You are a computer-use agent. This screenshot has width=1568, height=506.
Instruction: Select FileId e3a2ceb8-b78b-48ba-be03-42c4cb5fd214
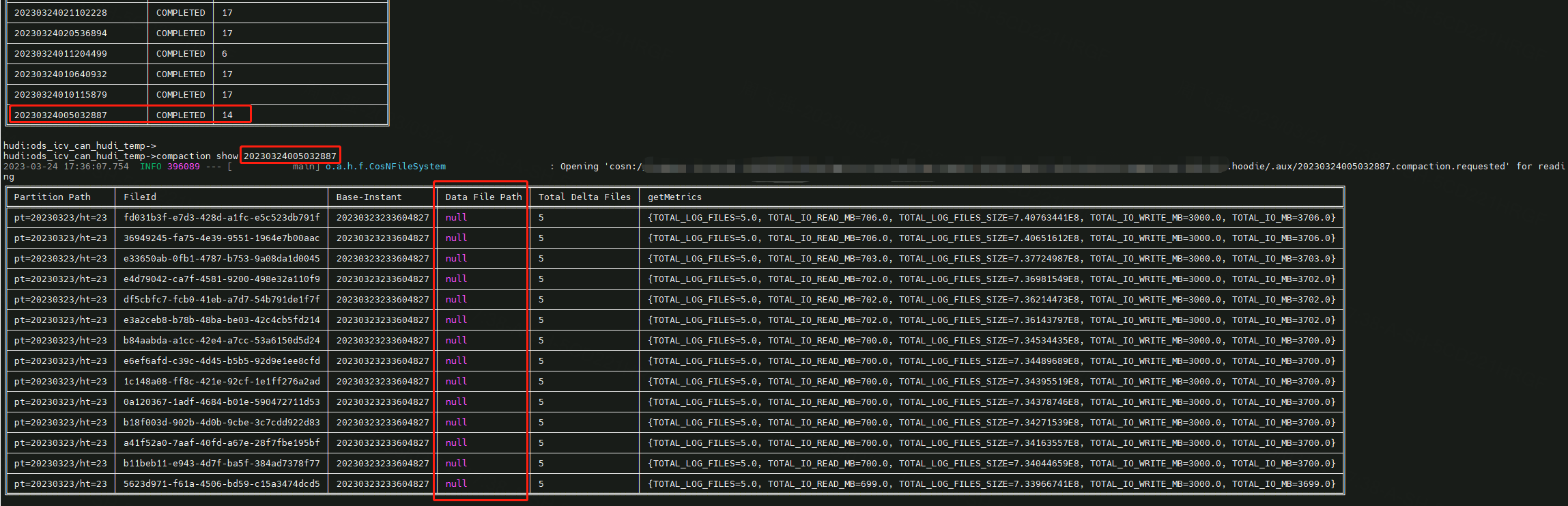pos(222,320)
